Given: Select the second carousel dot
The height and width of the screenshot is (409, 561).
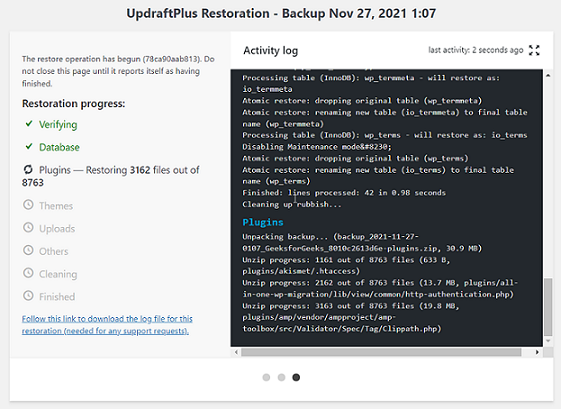Looking at the screenshot, I should pos(282,378).
